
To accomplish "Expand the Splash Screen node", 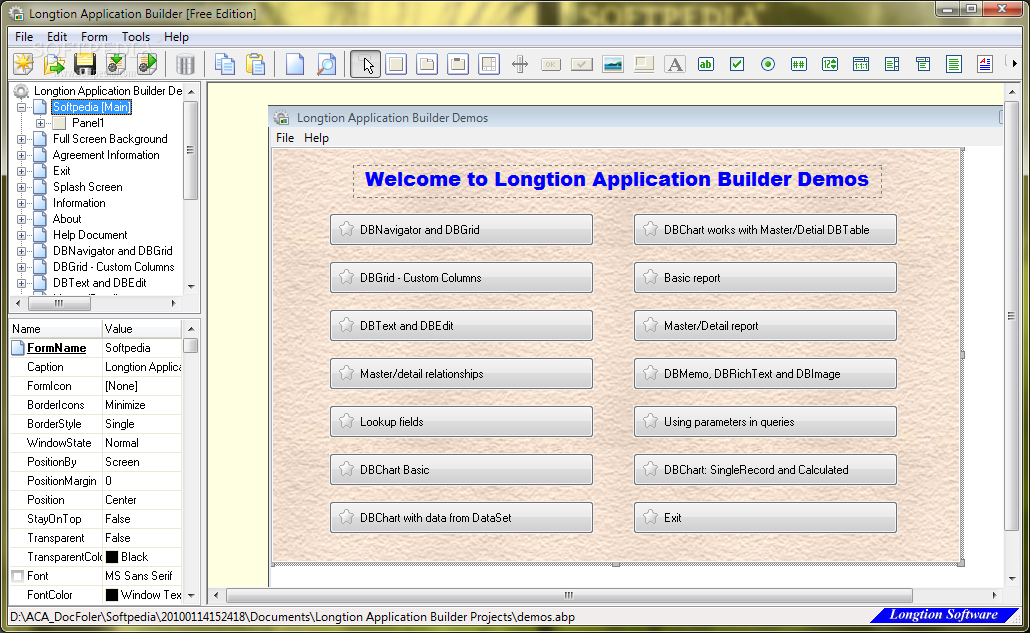I will coord(21,187).
